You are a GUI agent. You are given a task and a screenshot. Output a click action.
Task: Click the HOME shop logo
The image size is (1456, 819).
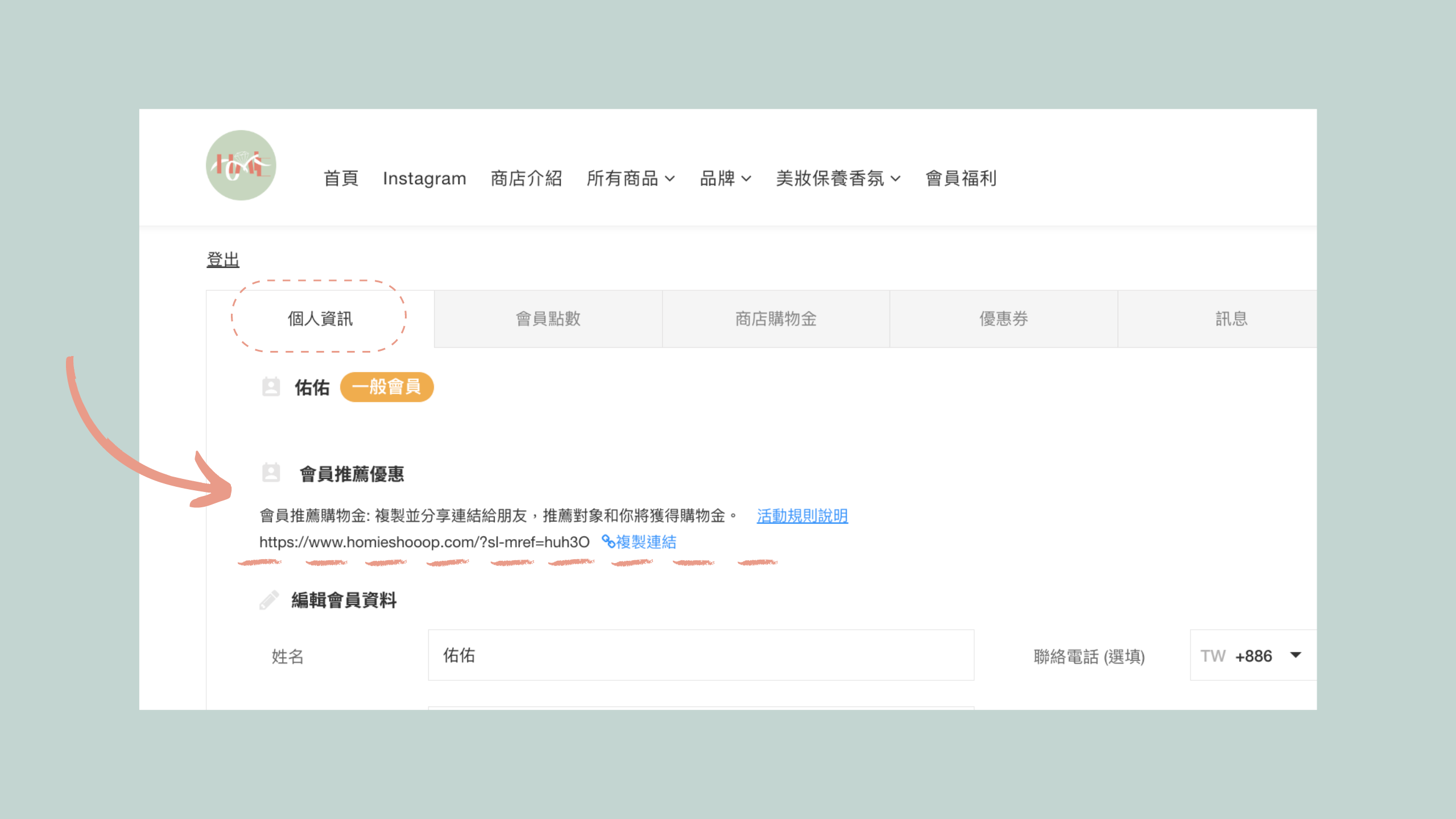[241, 166]
